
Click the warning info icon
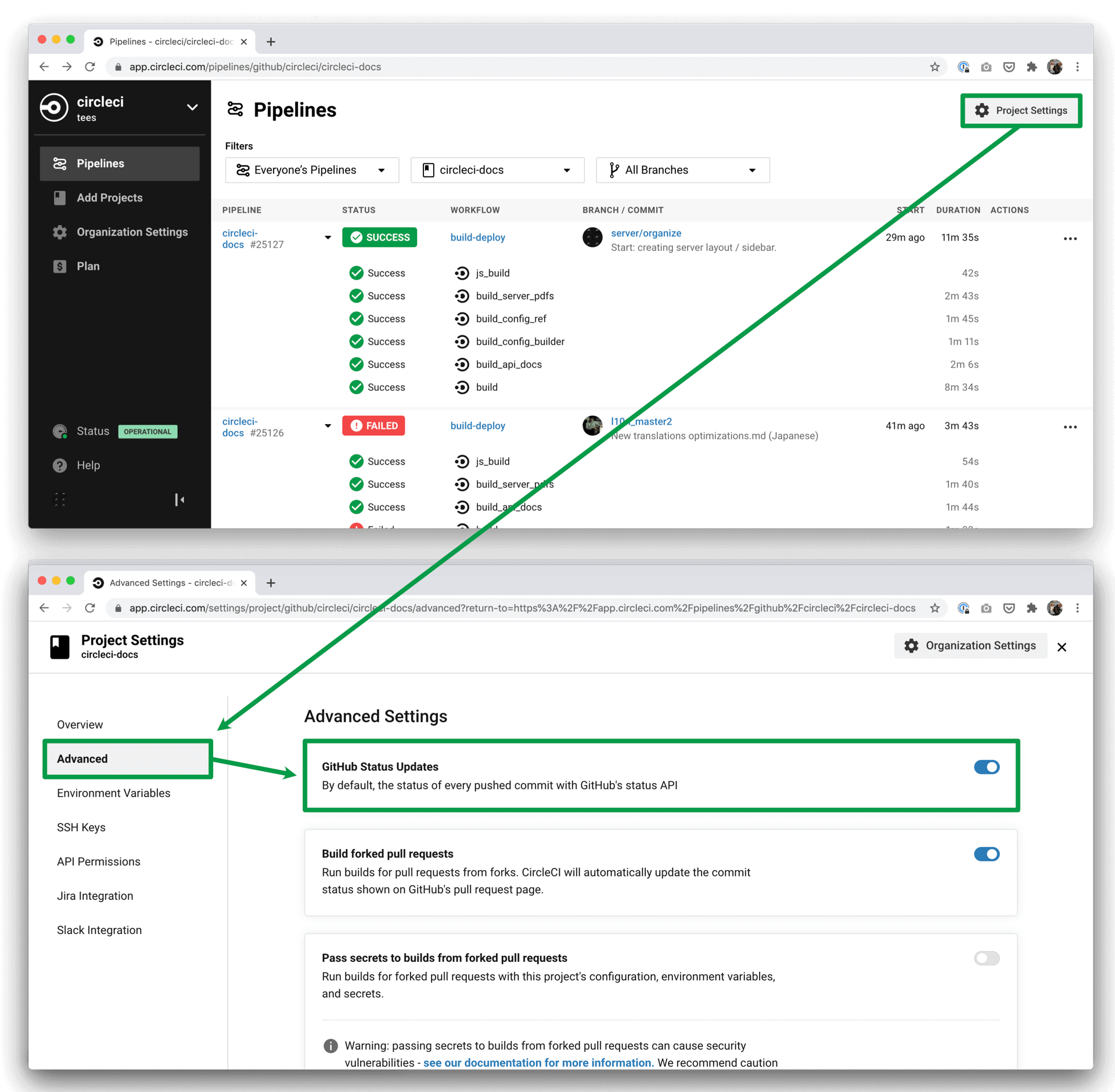click(330, 1046)
